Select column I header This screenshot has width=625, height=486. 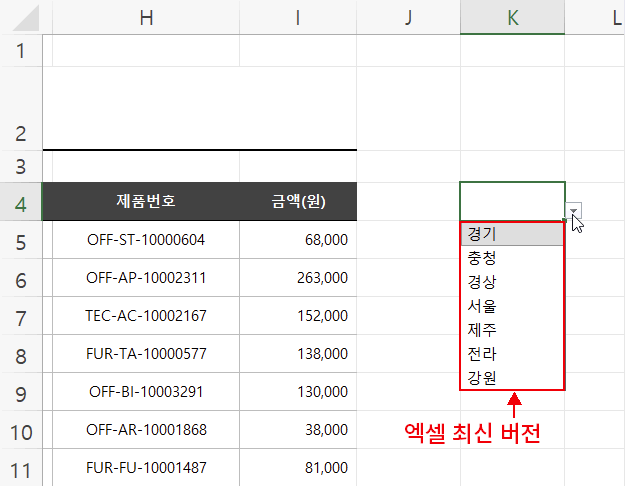[298, 17]
